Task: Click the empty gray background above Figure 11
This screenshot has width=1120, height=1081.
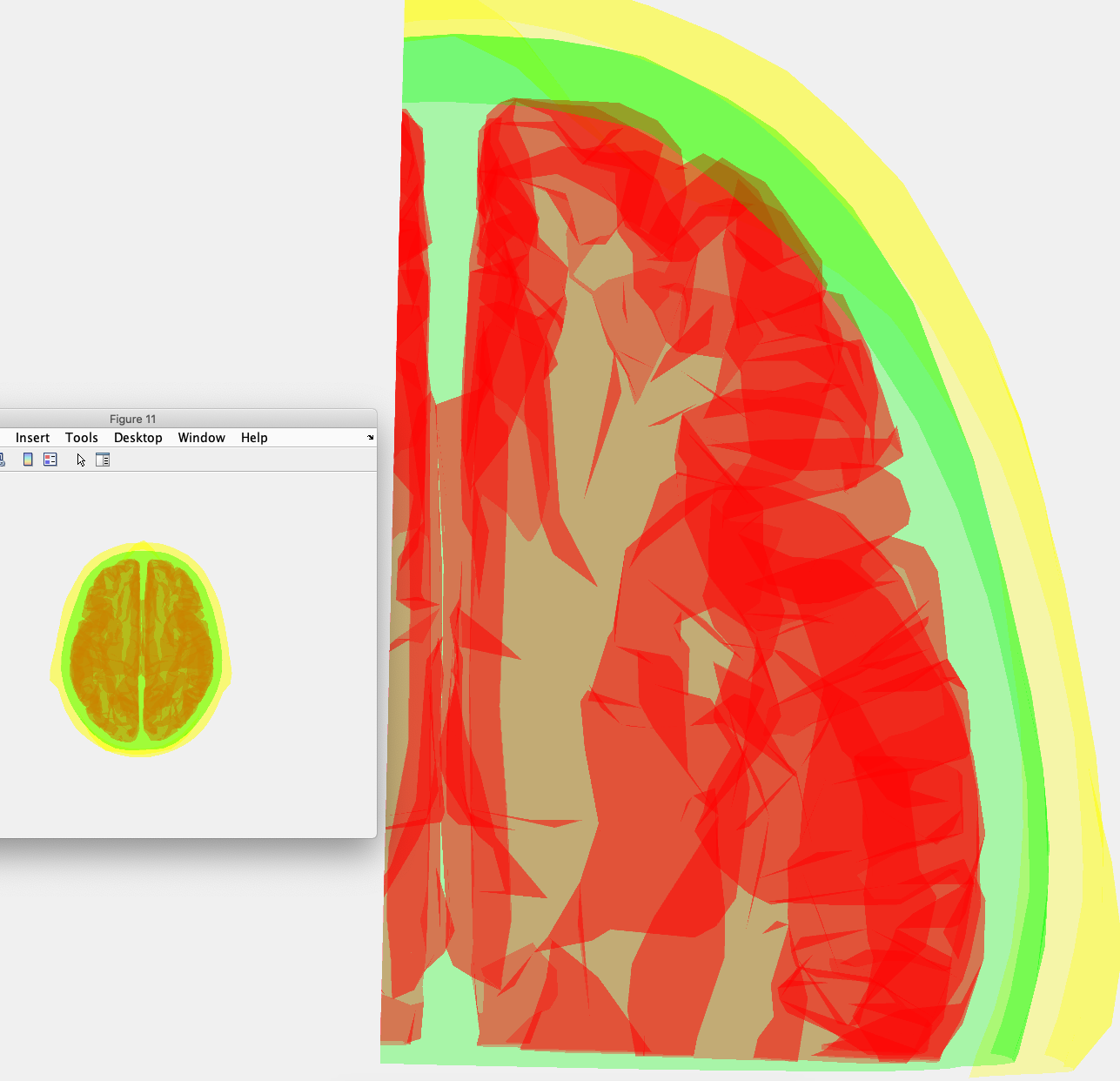Action: pos(174,218)
